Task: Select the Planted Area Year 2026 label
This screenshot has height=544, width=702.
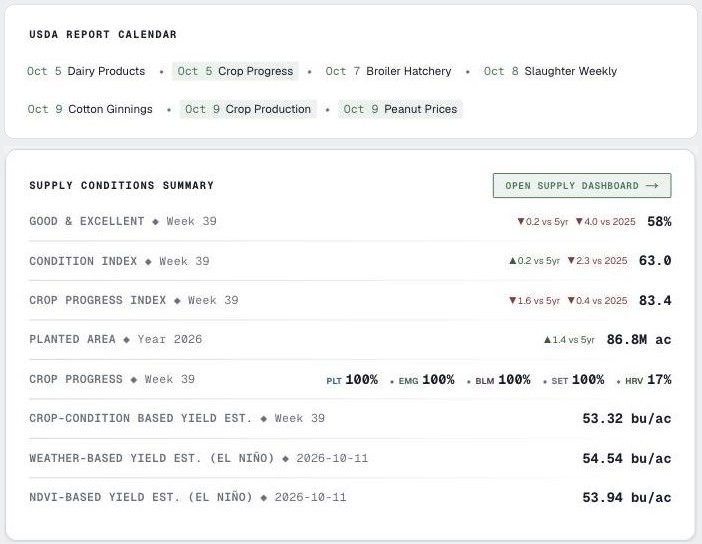Action: coord(116,339)
